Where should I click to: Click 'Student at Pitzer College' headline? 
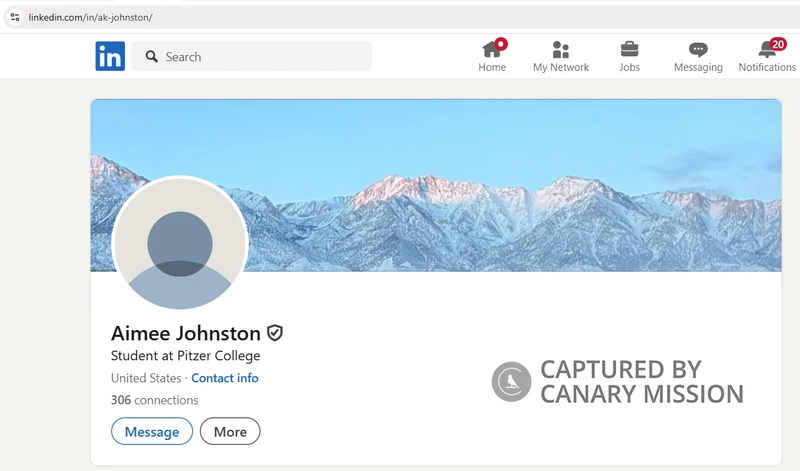186,356
